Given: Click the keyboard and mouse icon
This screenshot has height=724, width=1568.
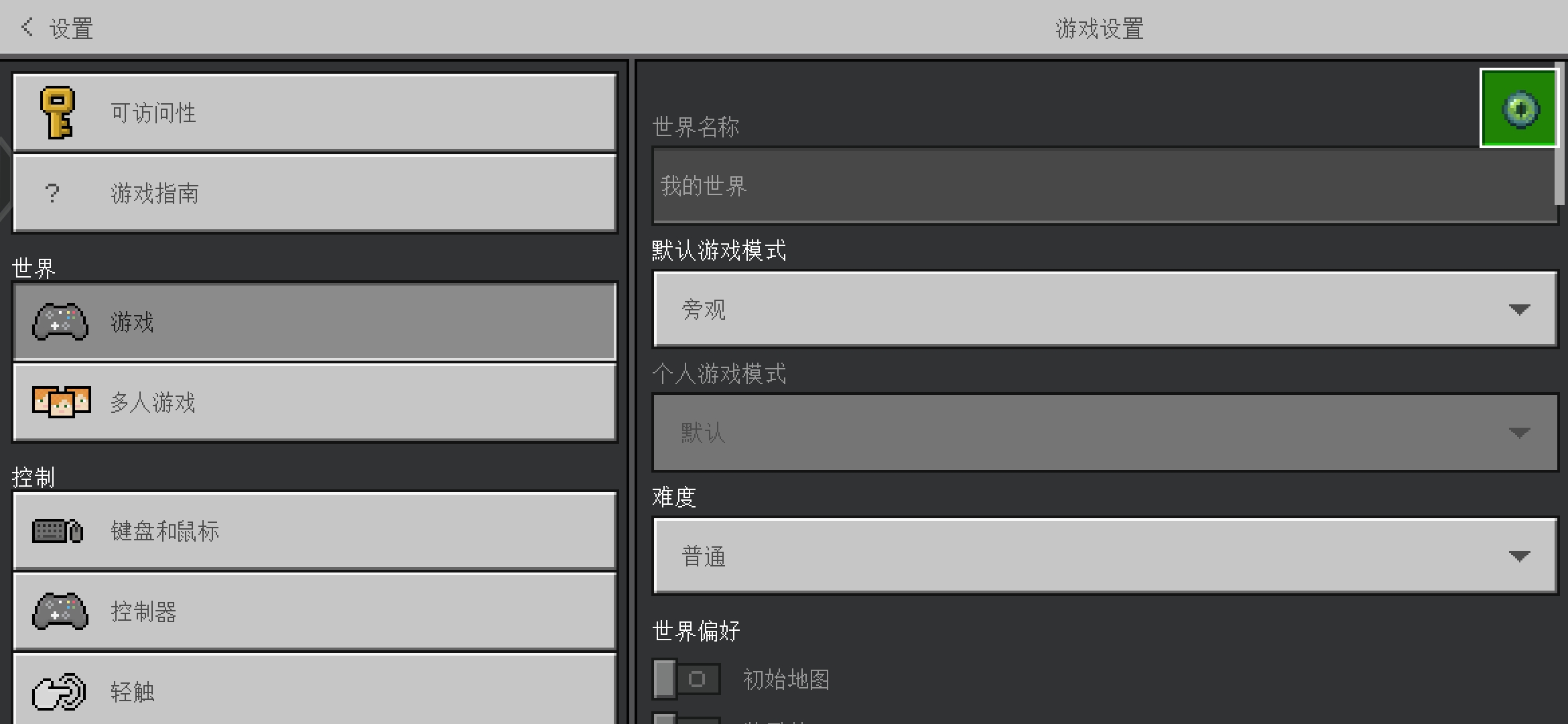Looking at the screenshot, I should [x=58, y=532].
